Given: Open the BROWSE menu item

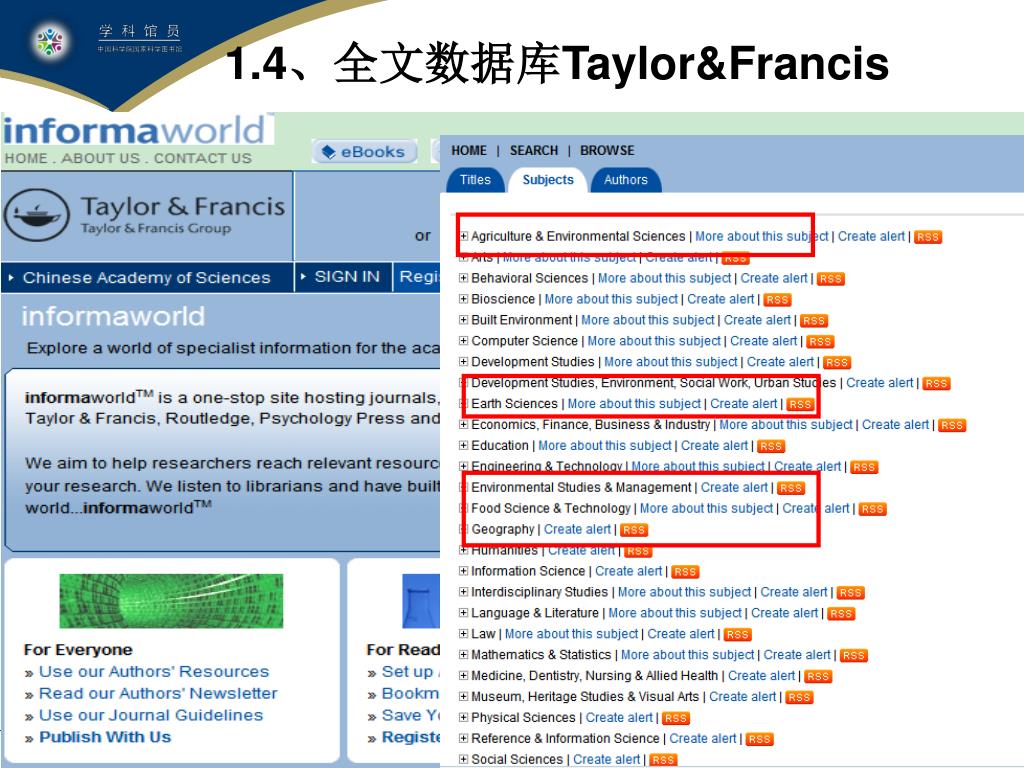Looking at the screenshot, I should point(607,150).
